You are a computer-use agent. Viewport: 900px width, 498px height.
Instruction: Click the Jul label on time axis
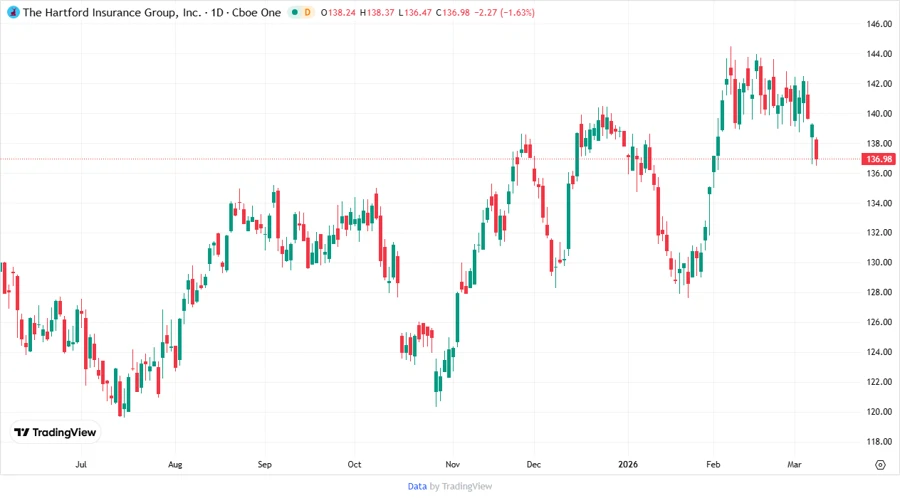pyautogui.click(x=81, y=464)
